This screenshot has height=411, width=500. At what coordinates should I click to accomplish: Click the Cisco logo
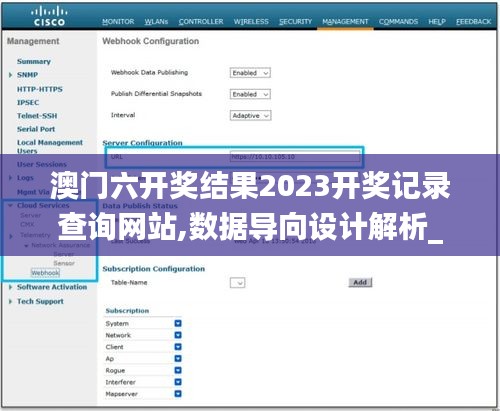49,16
